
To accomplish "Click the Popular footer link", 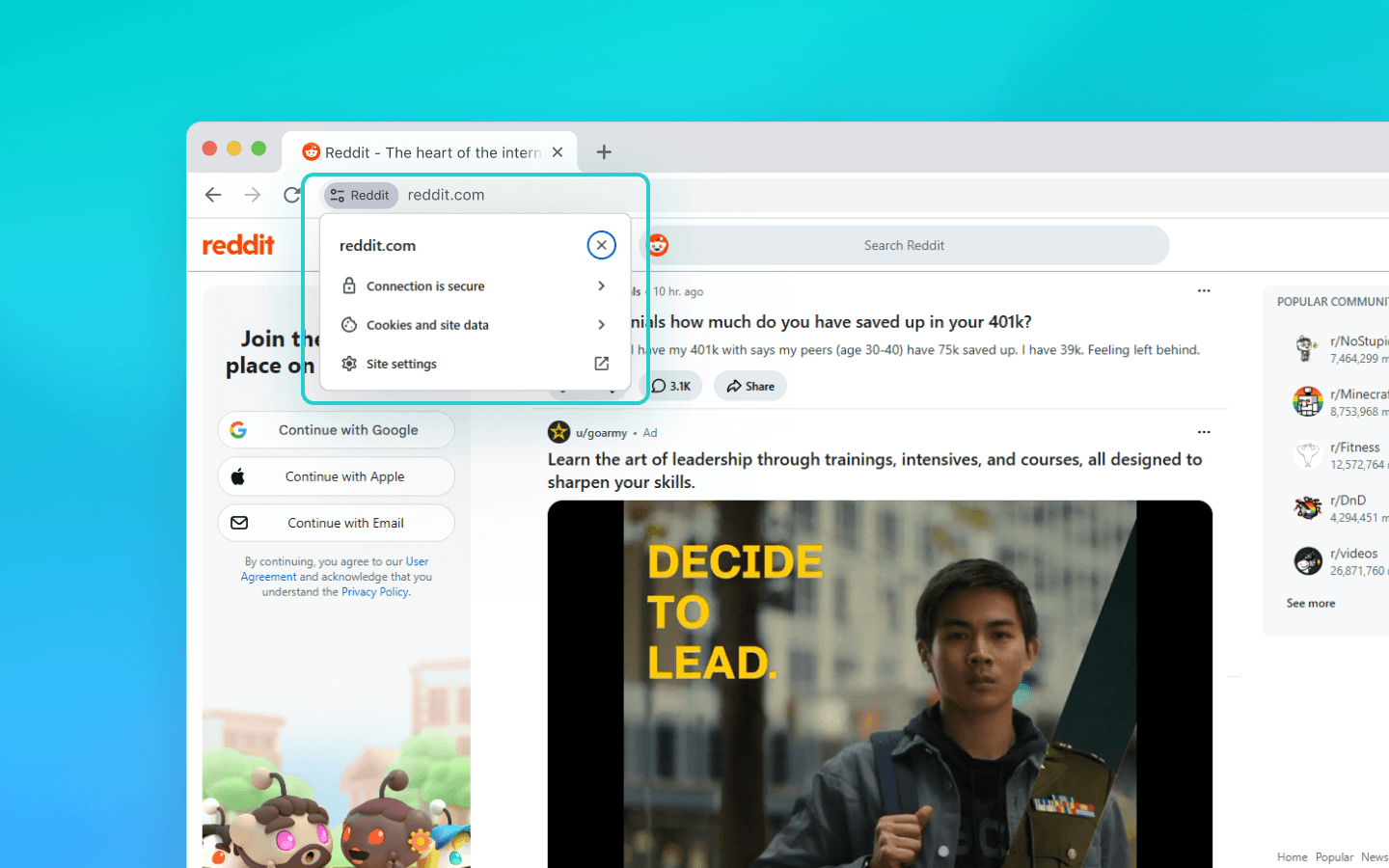I will coord(1335,857).
